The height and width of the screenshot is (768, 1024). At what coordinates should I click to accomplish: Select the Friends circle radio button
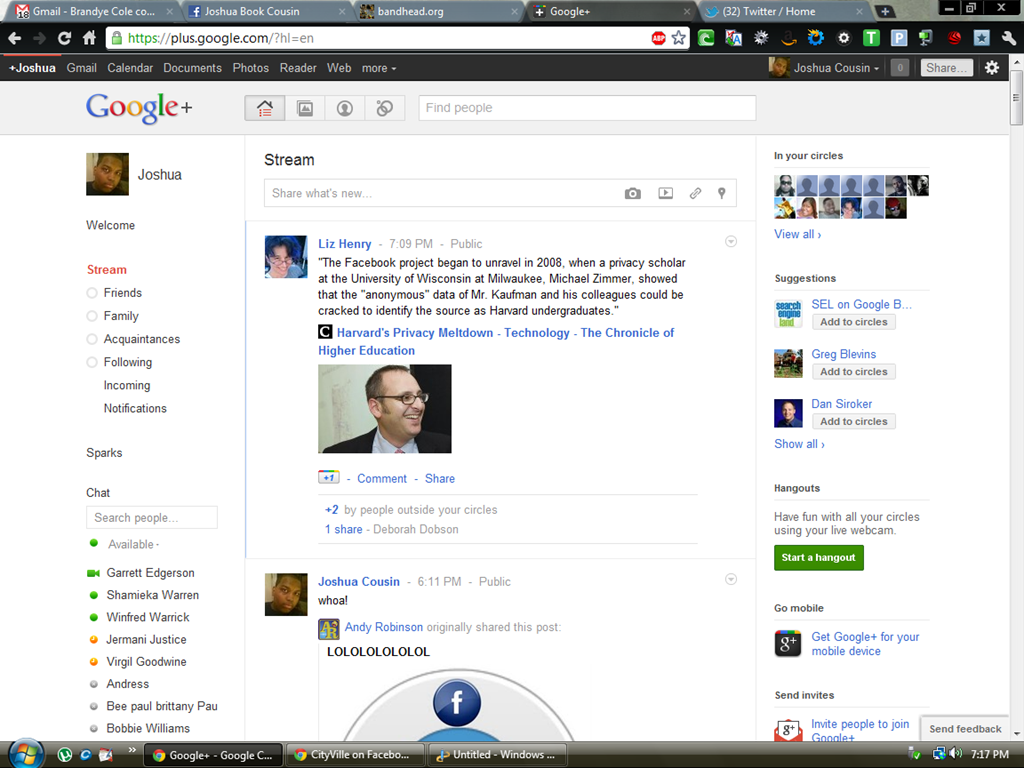pos(92,293)
